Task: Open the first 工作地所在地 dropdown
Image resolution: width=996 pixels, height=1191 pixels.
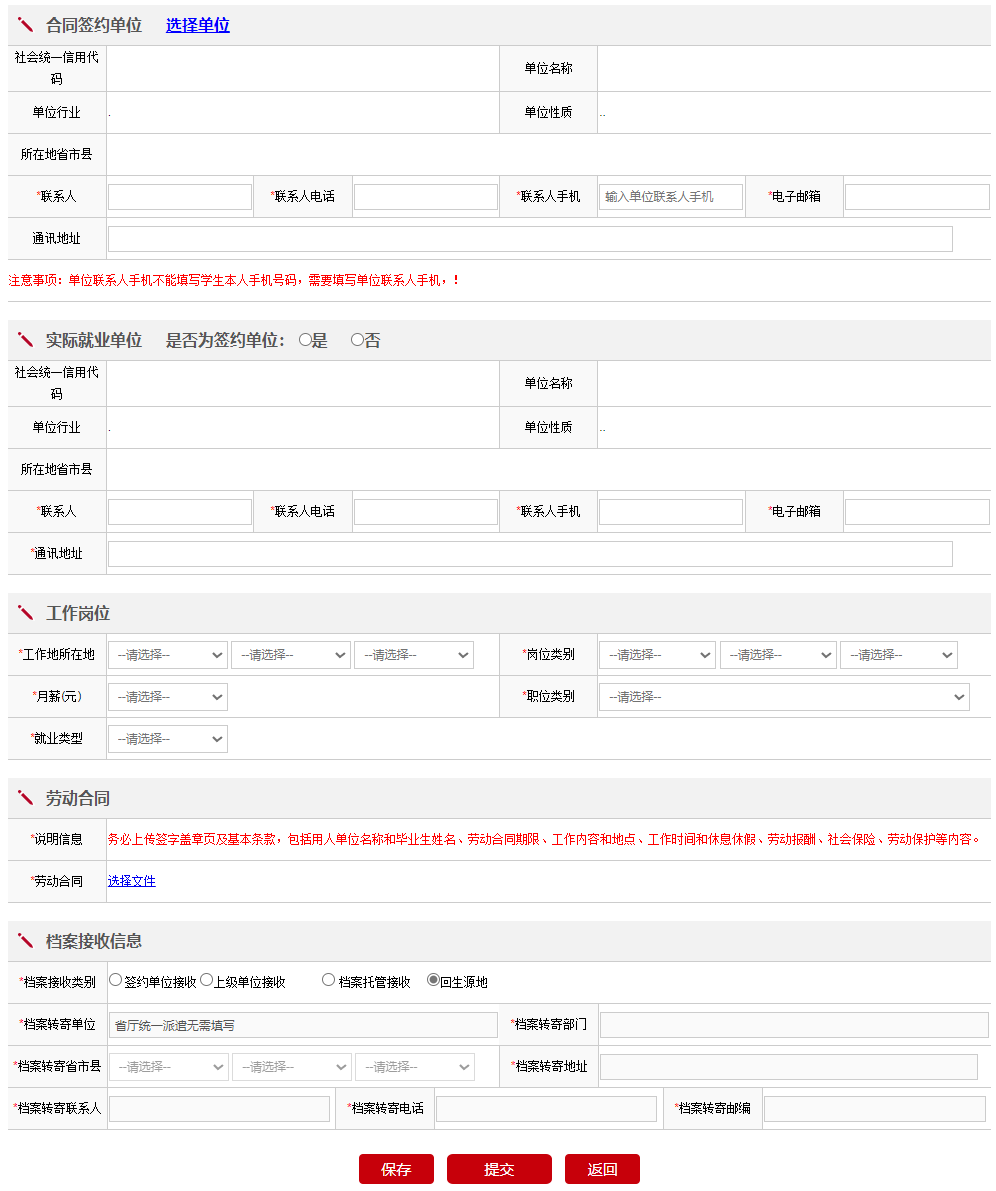Action: (168, 655)
